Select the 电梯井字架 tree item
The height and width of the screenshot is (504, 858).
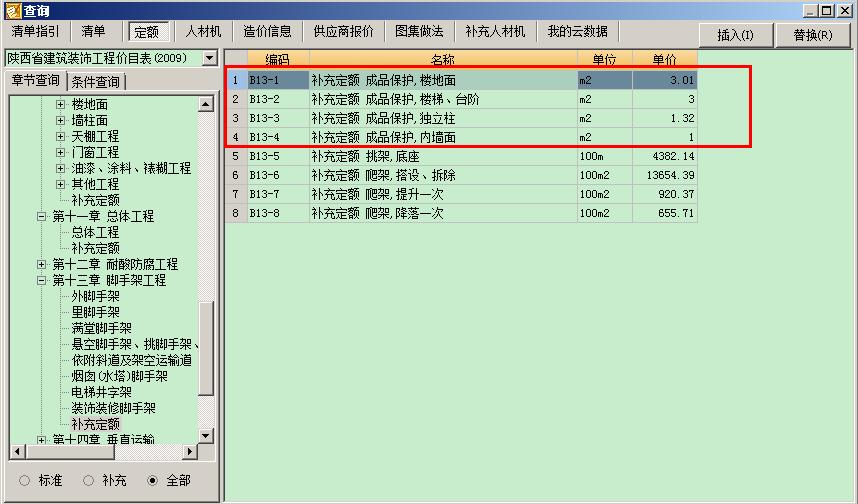coord(102,392)
